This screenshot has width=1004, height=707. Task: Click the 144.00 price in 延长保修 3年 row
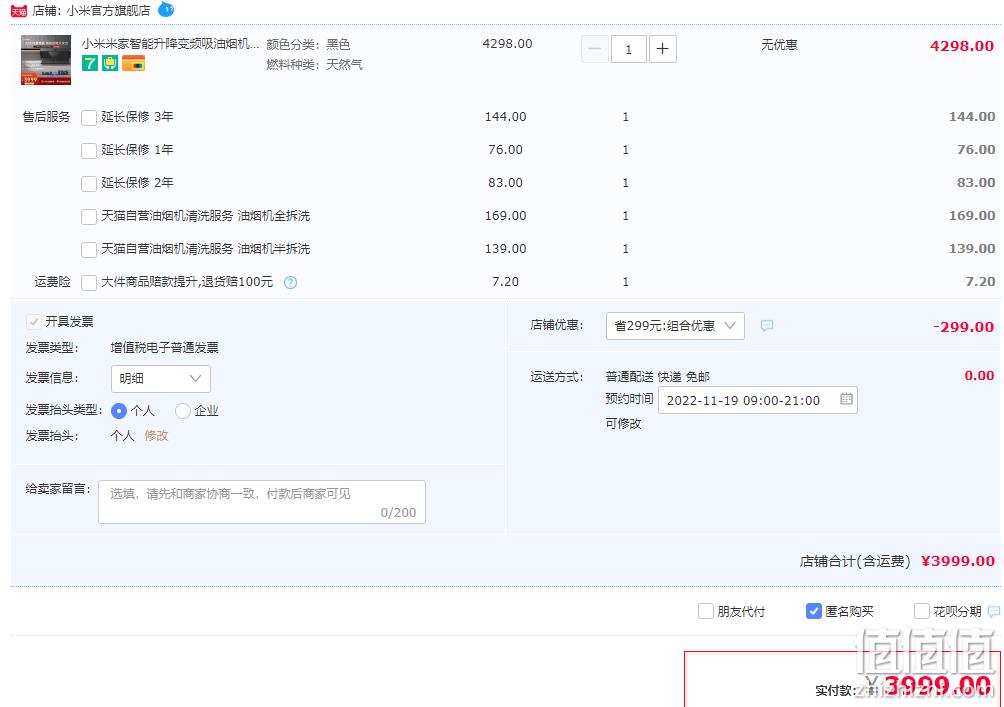coord(505,117)
